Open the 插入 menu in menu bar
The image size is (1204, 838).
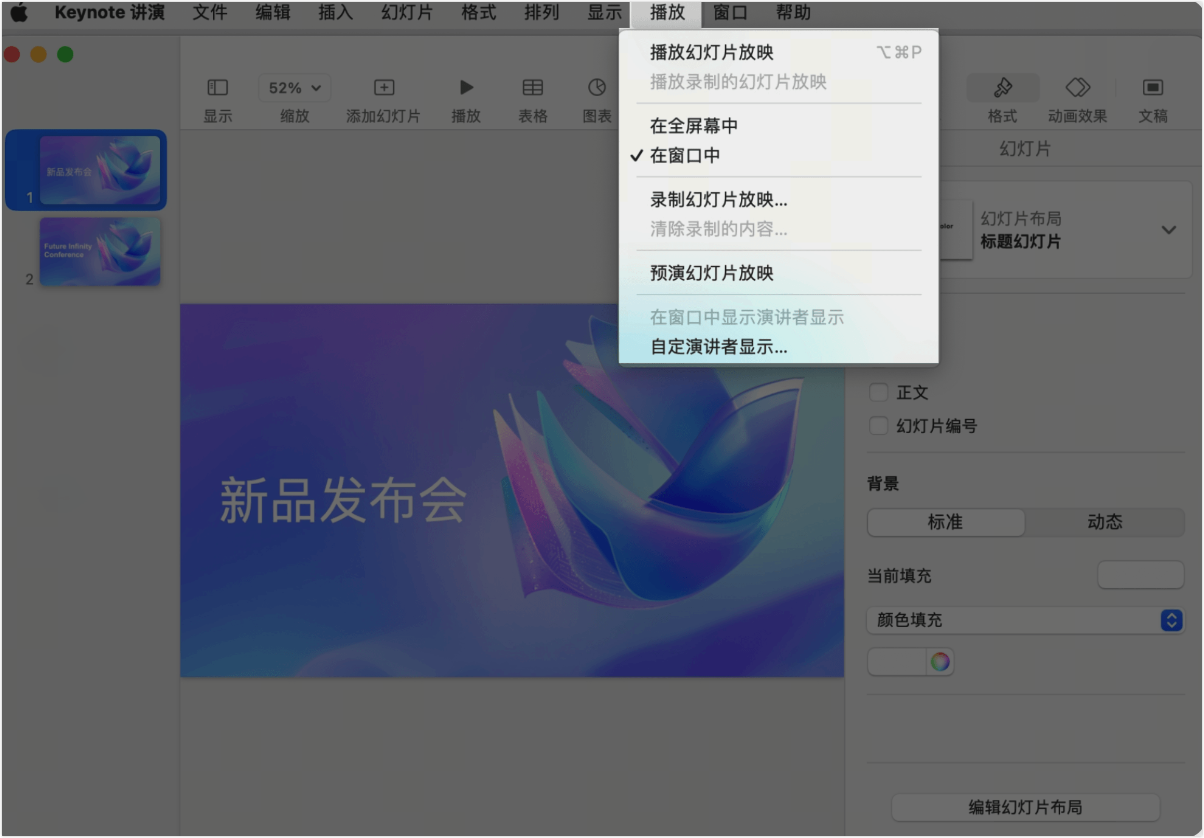coord(335,13)
